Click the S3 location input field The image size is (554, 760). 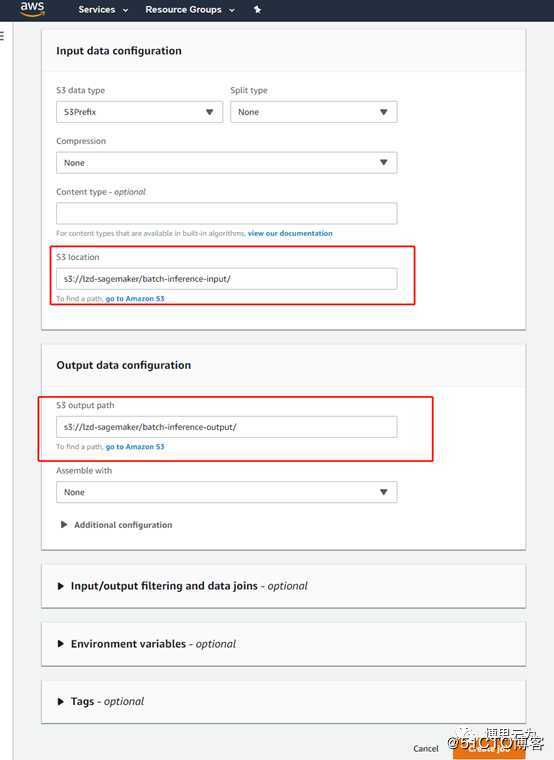point(226,279)
